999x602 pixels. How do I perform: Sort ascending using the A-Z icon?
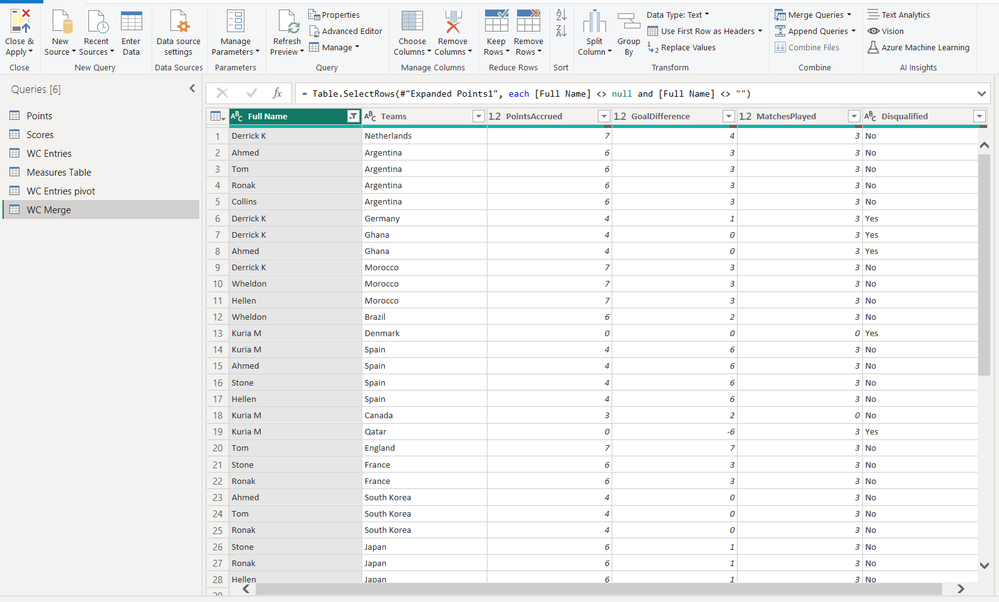coord(560,15)
